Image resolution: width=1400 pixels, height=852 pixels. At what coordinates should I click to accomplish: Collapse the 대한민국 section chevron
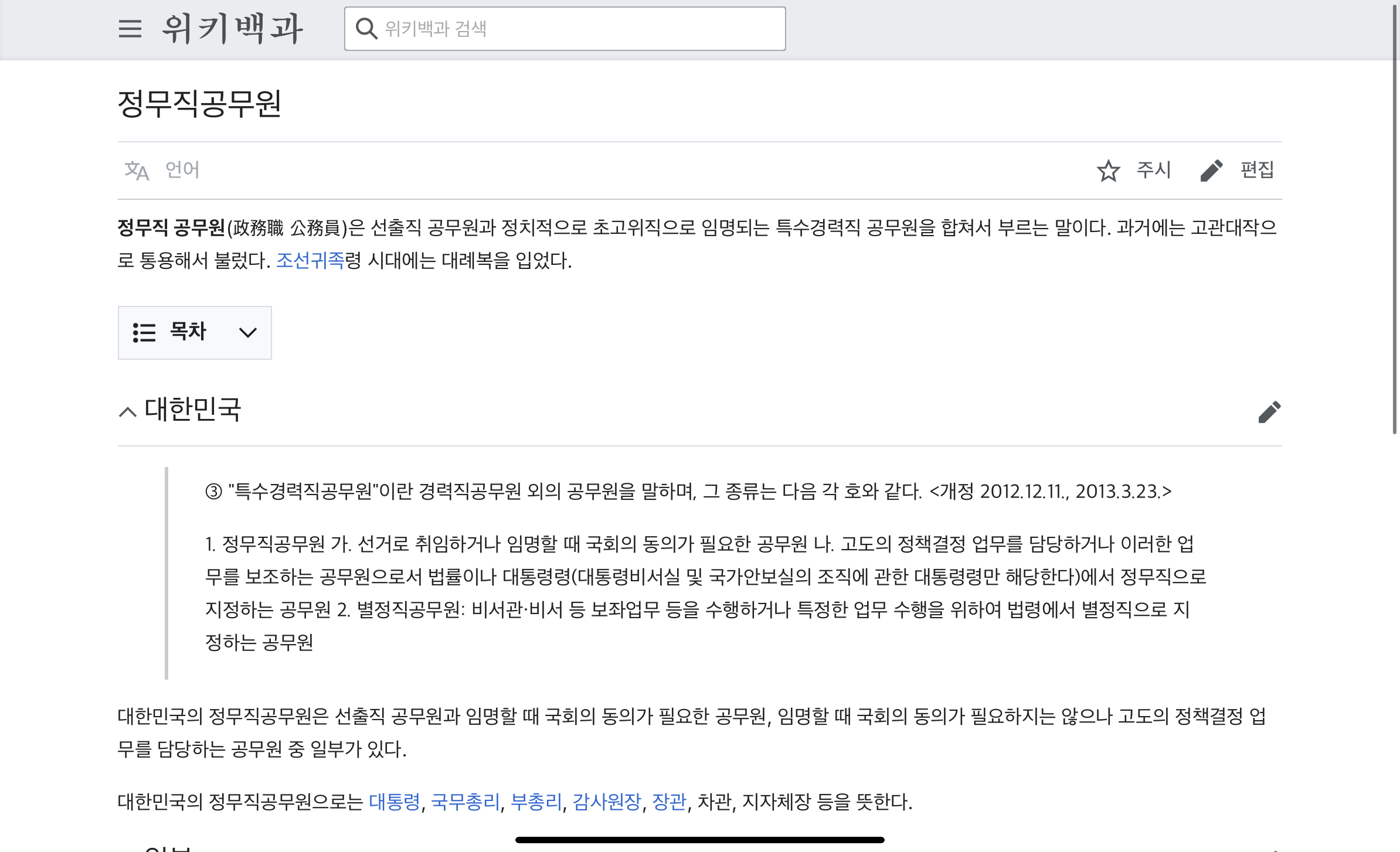point(128,412)
